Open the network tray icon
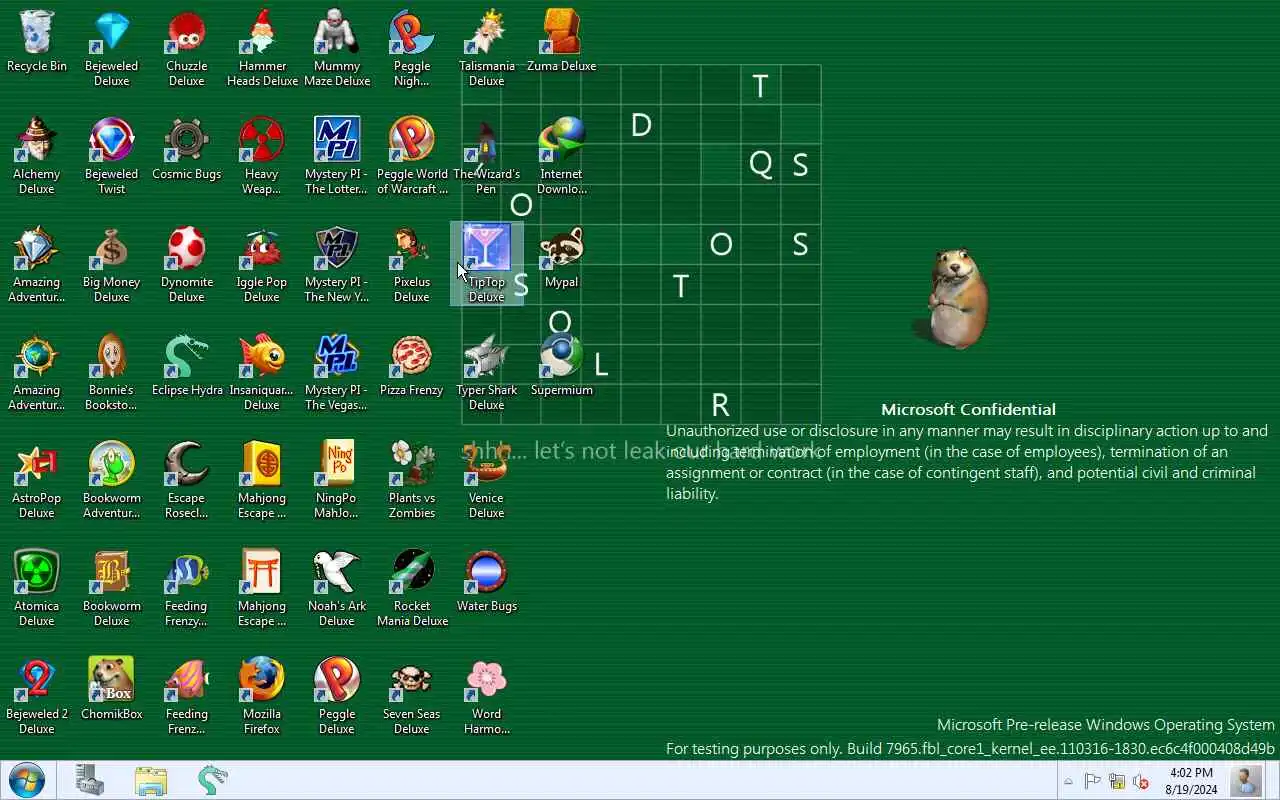Image resolution: width=1280 pixels, height=800 pixels. tap(1116, 782)
